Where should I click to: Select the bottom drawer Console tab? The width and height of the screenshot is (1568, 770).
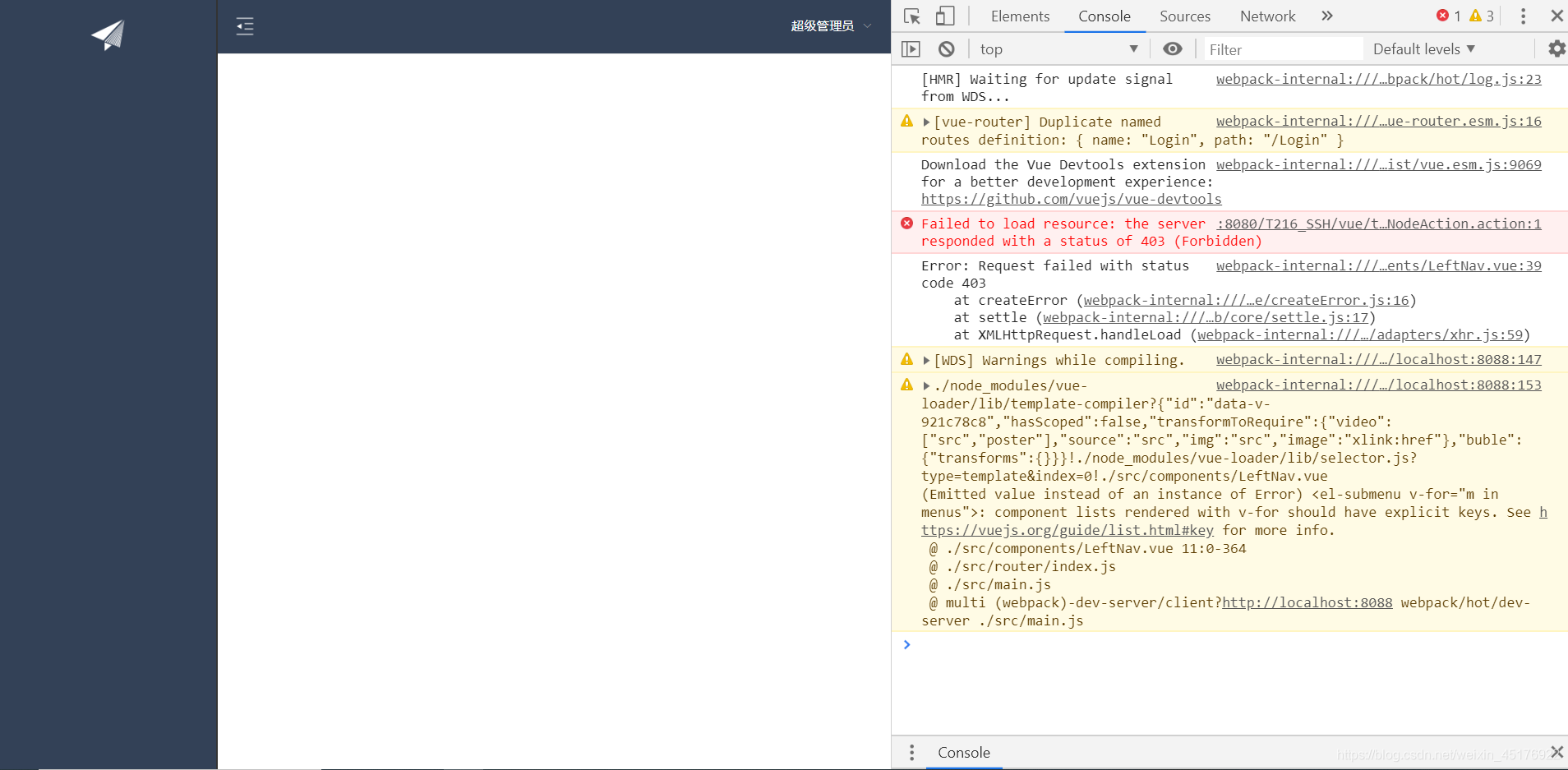pos(964,753)
